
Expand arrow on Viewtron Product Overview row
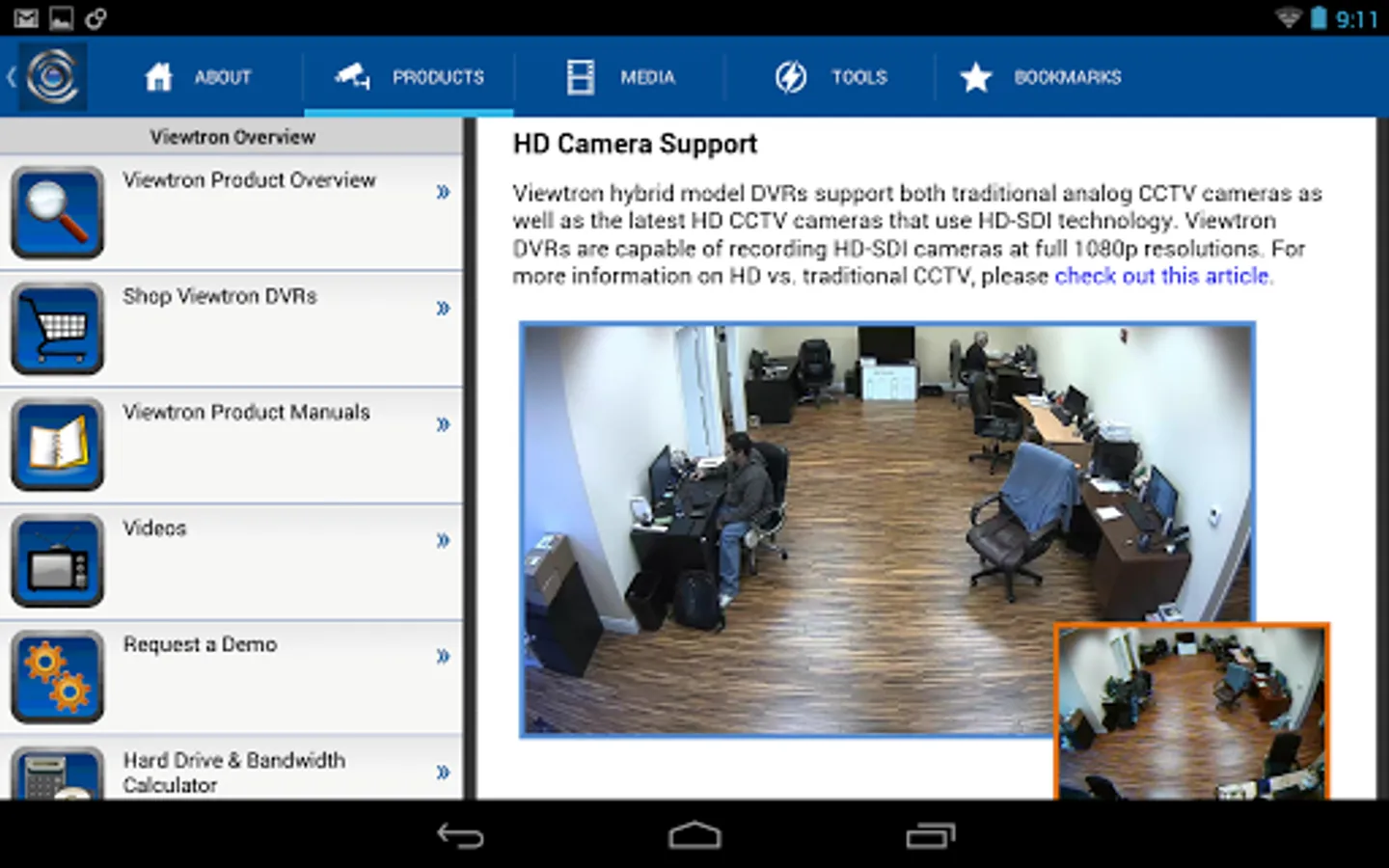pos(443,192)
